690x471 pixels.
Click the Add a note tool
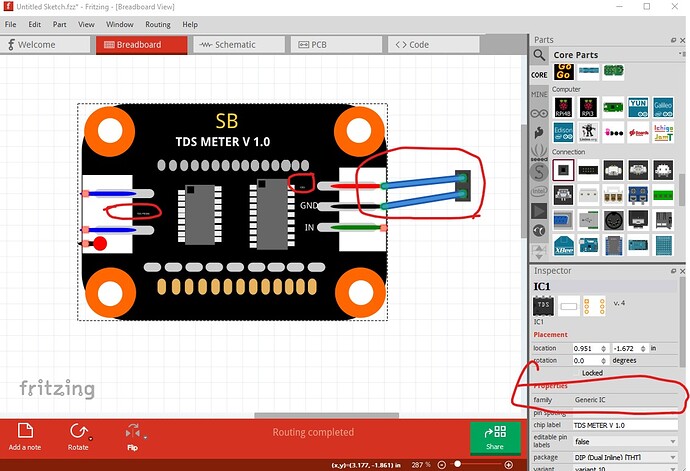pos(25,437)
